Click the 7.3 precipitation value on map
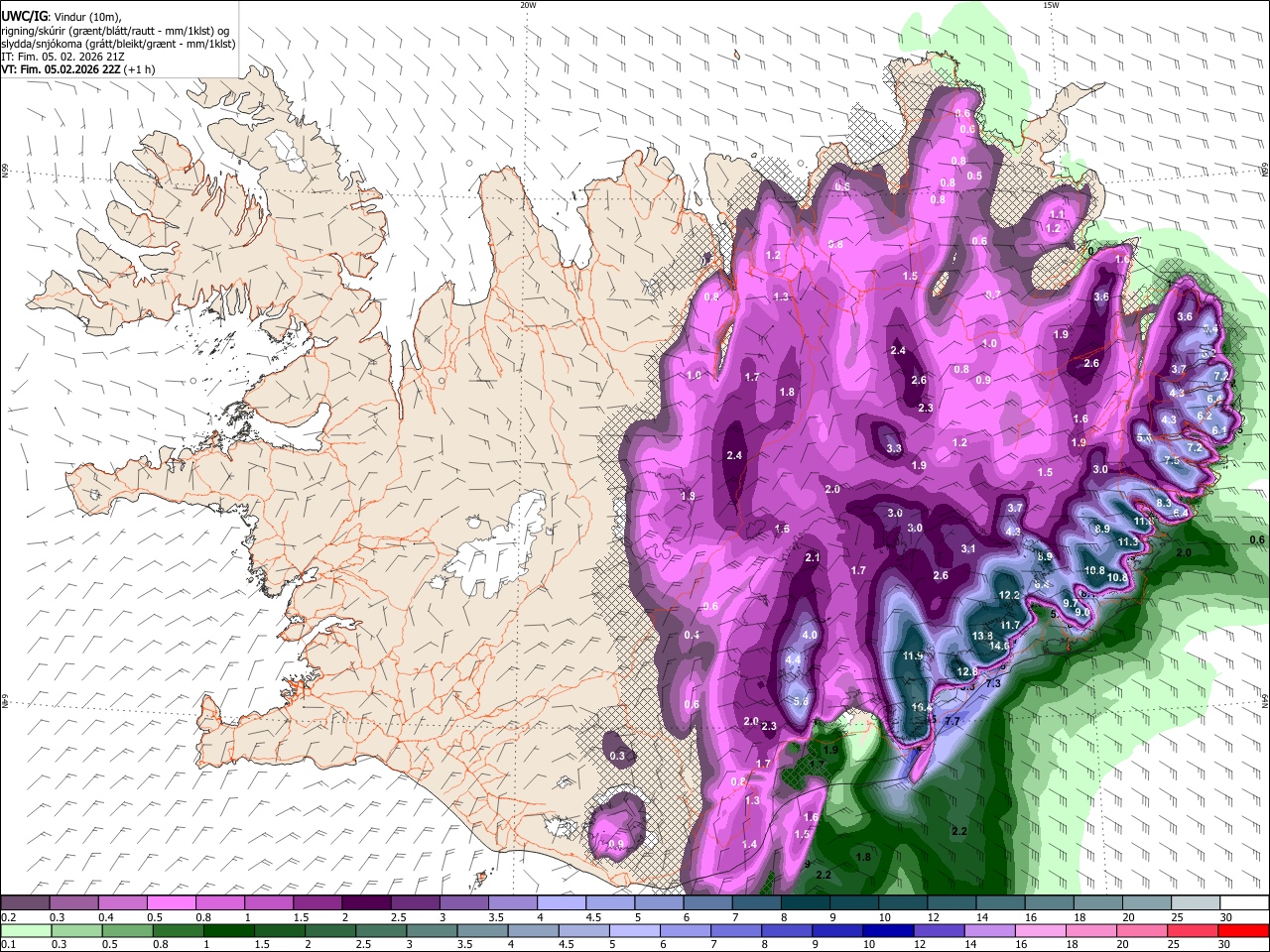Image resolution: width=1270 pixels, height=952 pixels. (x=992, y=683)
